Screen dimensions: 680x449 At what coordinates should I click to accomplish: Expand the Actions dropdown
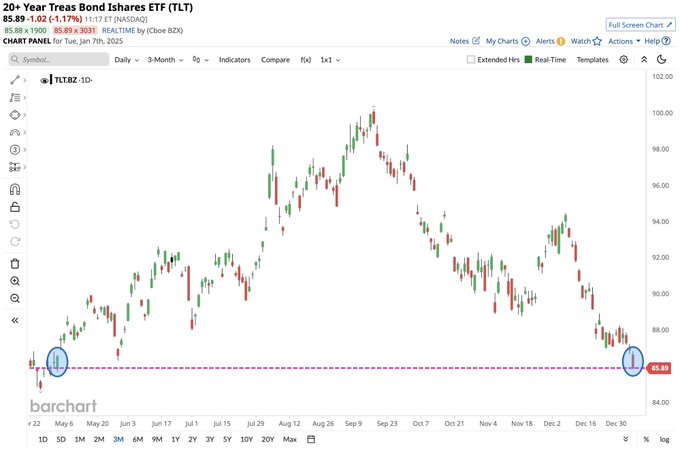[624, 41]
